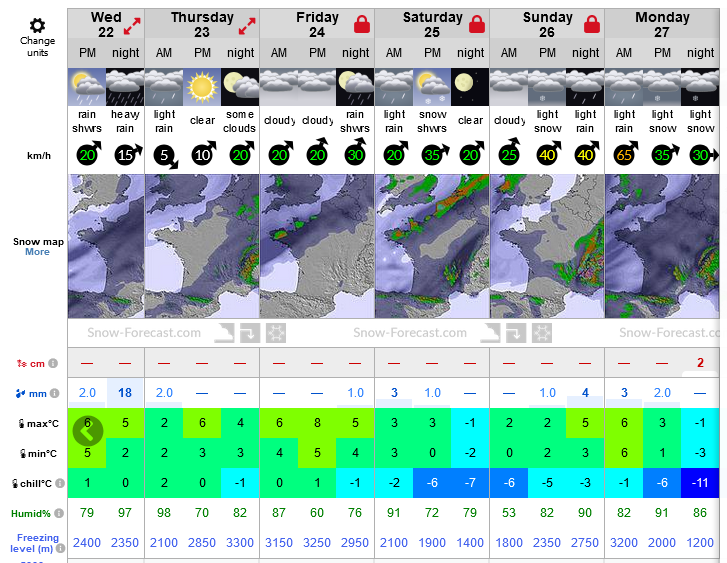Select Friday night rain showers icon
This screenshot has width=727, height=563.
coord(355,87)
